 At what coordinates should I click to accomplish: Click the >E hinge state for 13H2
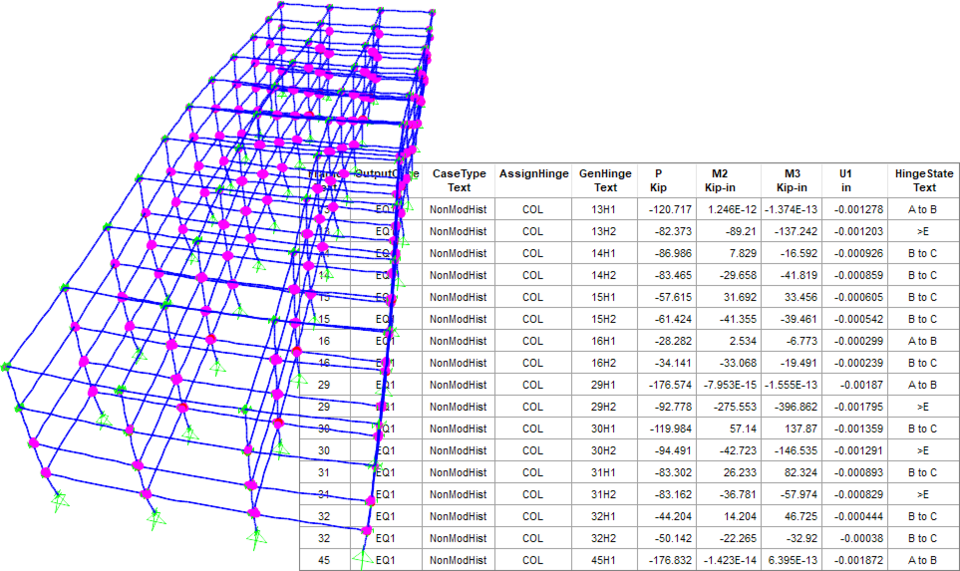pyautogui.click(x=924, y=231)
